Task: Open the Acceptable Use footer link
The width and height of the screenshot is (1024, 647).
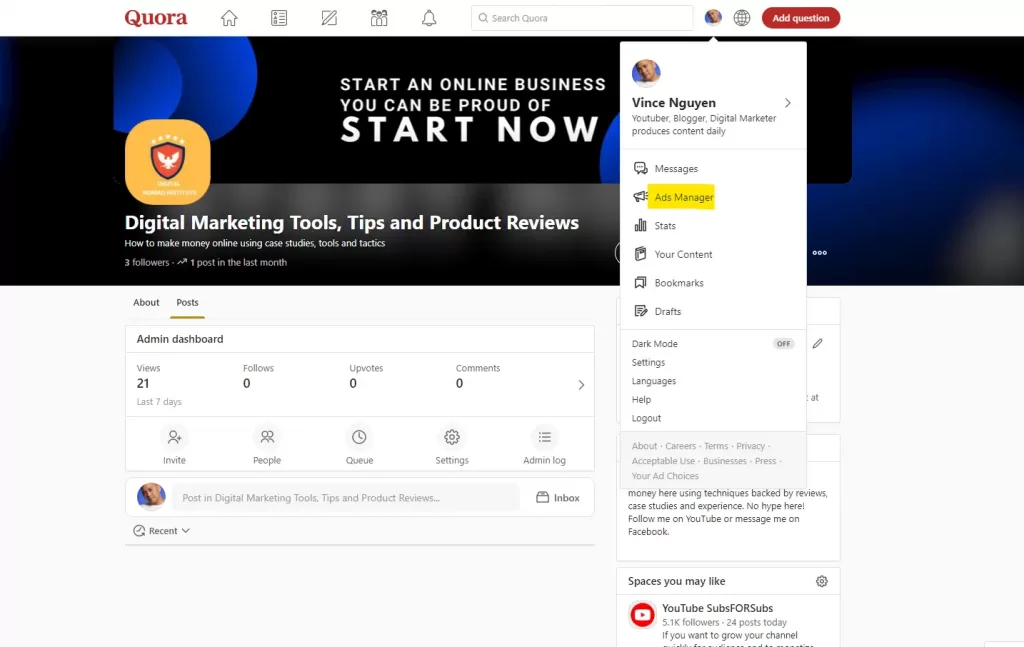Action: point(664,461)
